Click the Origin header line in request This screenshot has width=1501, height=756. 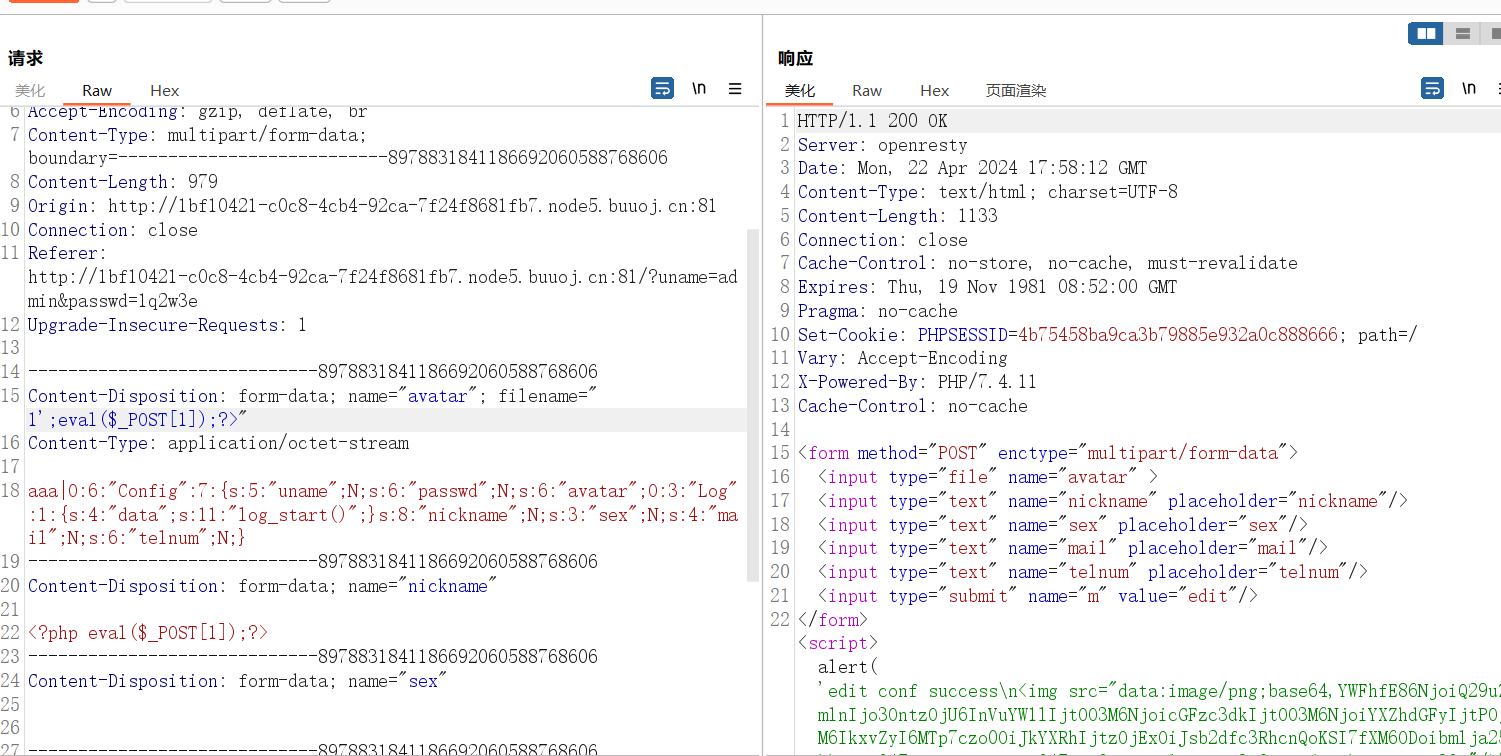point(372,206)
